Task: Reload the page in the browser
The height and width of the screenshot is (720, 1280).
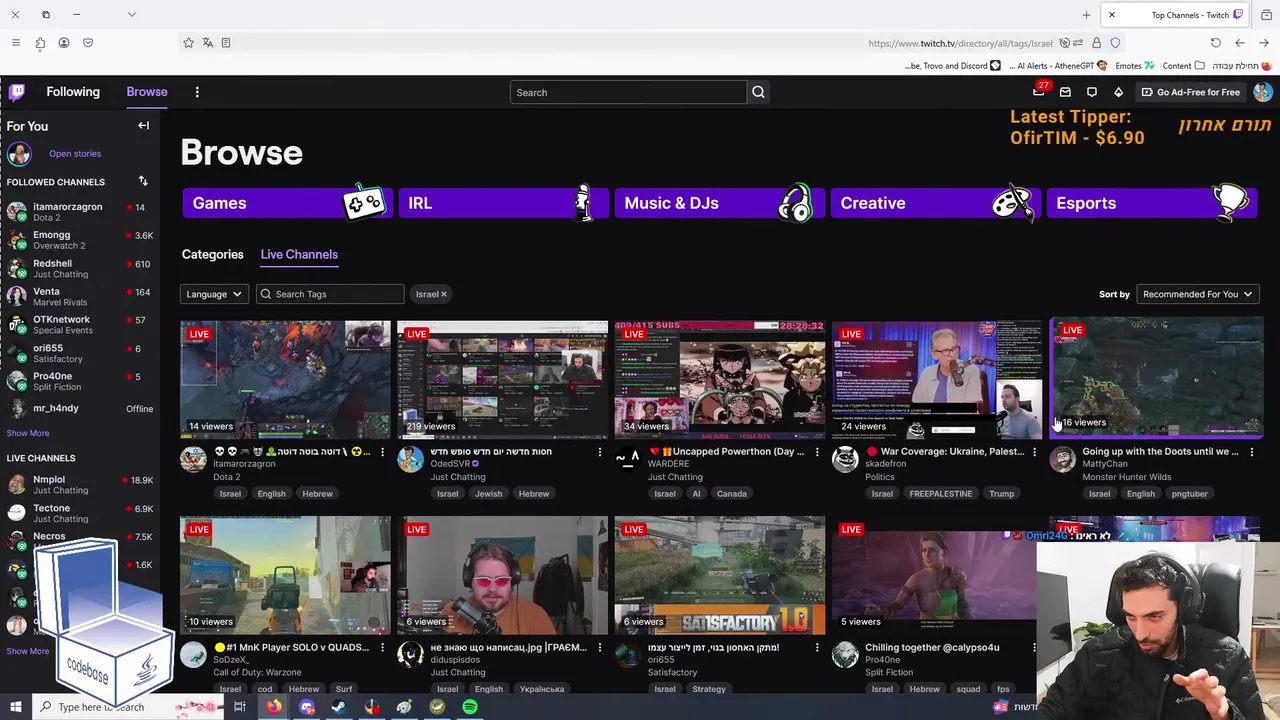Action: [1215, 43]
